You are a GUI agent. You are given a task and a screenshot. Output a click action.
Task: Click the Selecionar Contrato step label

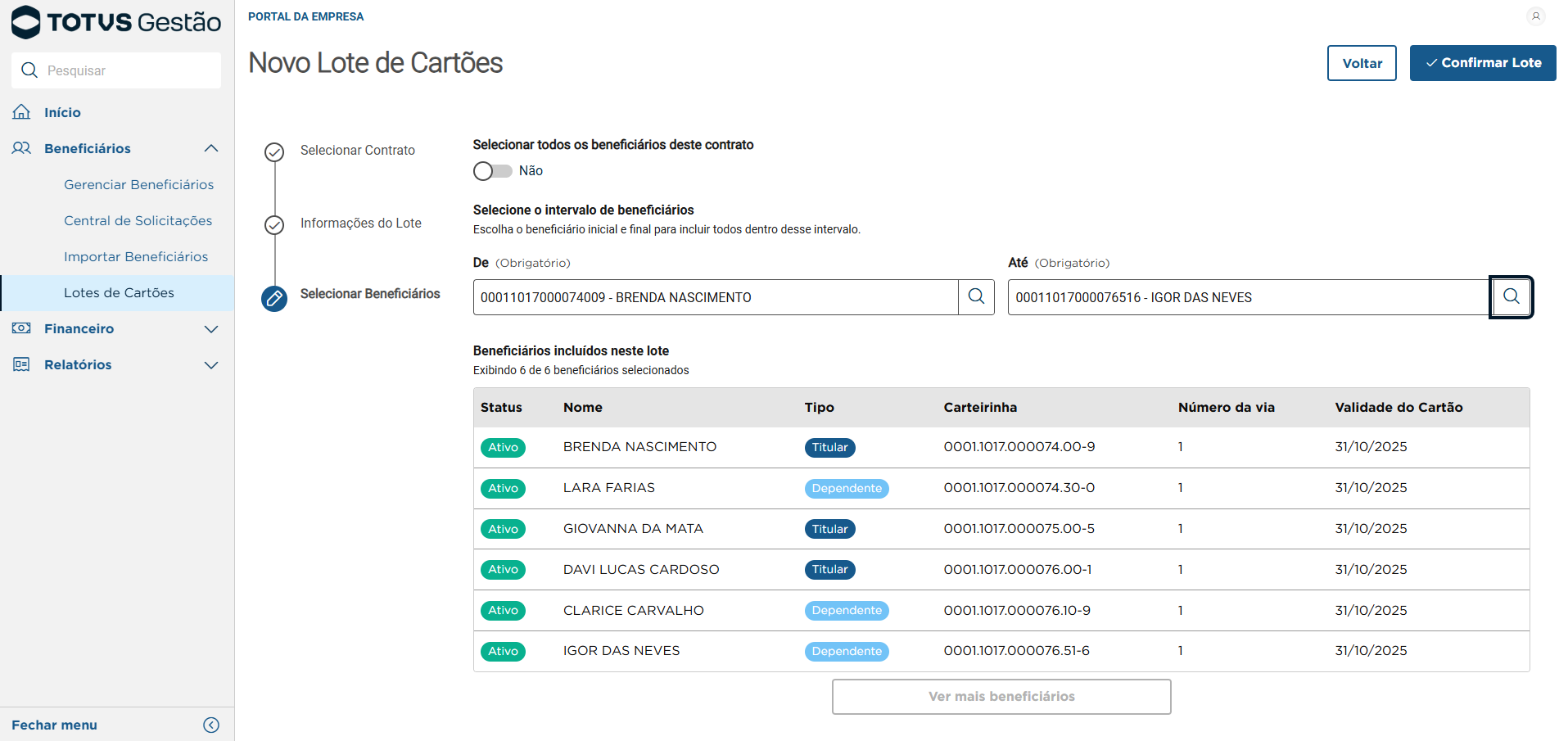click(358, 151)
